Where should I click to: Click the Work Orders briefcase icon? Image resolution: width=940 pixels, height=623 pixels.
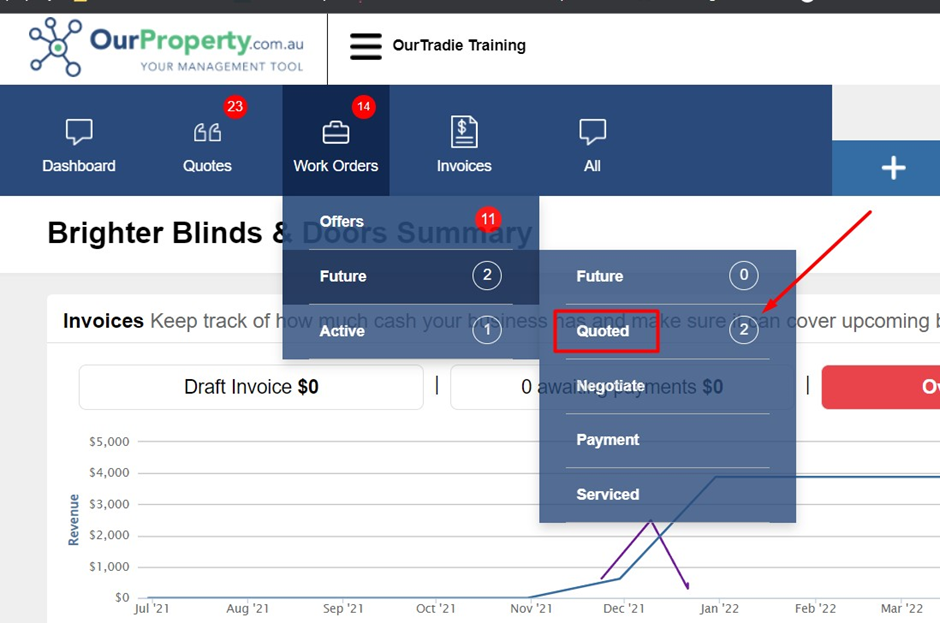click(x=336, y=132)
